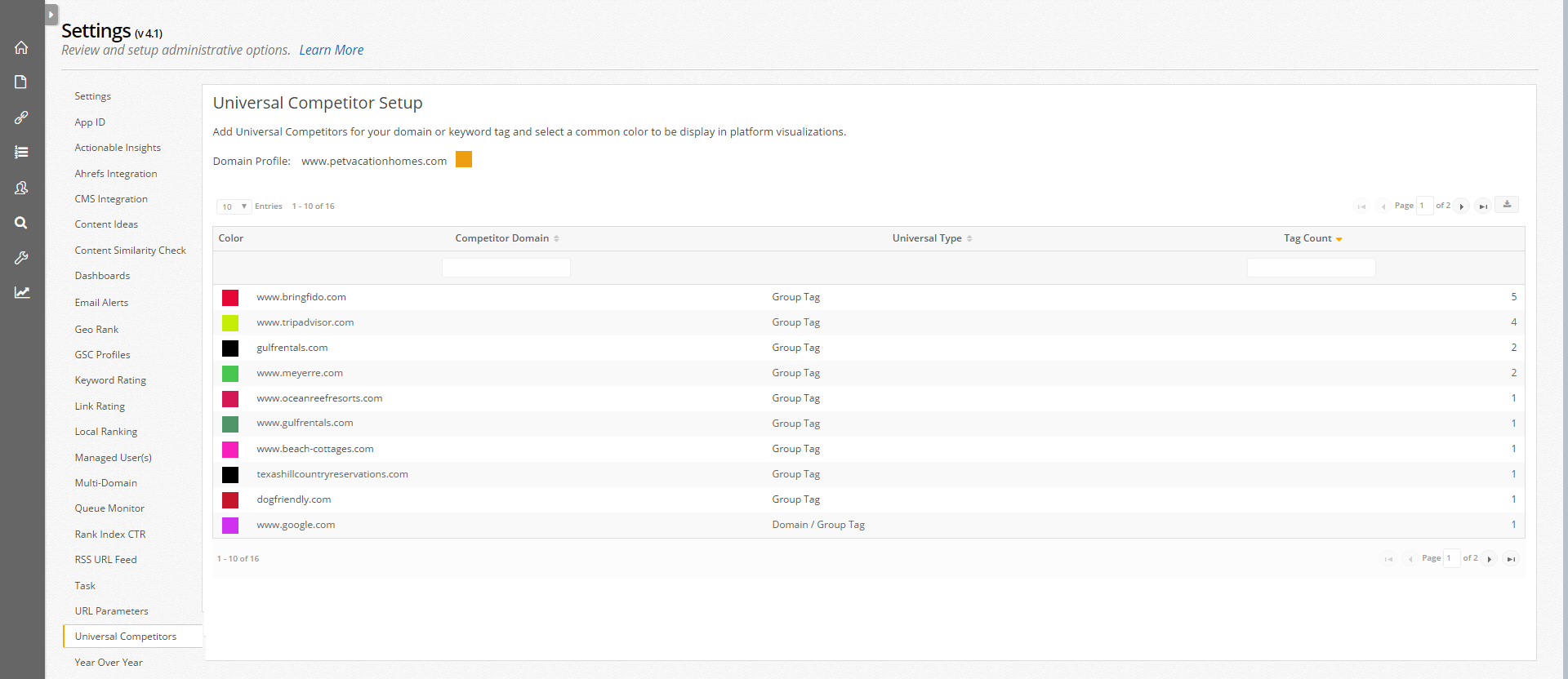Click the swatch for dogfriendly.com

pyautogui.click(x=230, y=500)
